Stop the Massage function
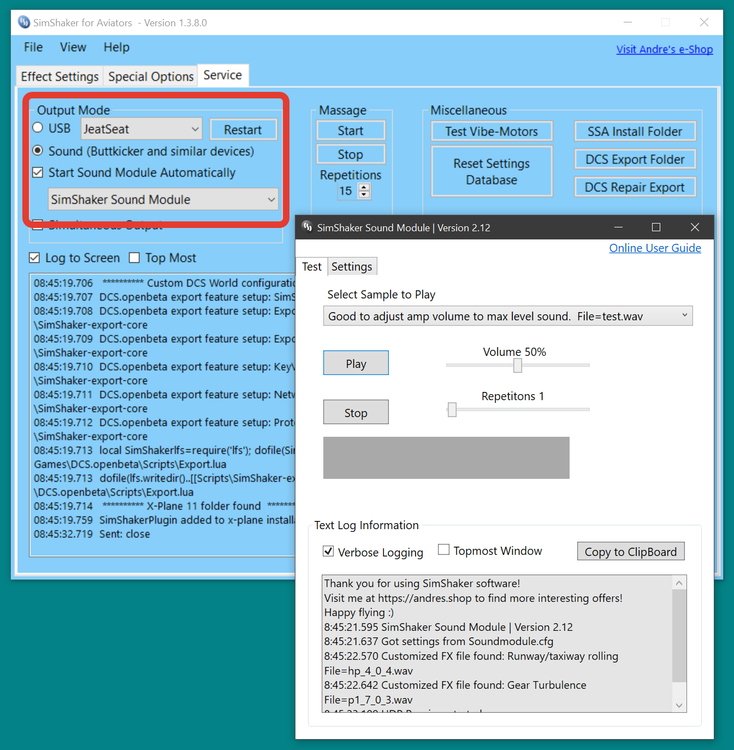 point(351,154)
